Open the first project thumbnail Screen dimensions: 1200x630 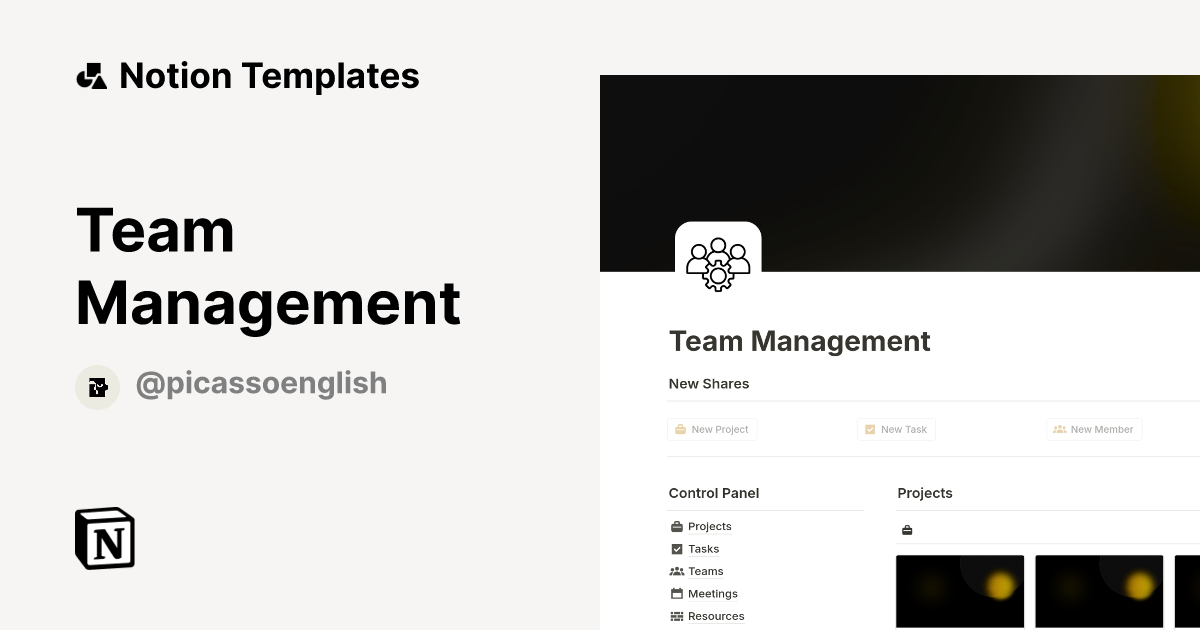960,591
